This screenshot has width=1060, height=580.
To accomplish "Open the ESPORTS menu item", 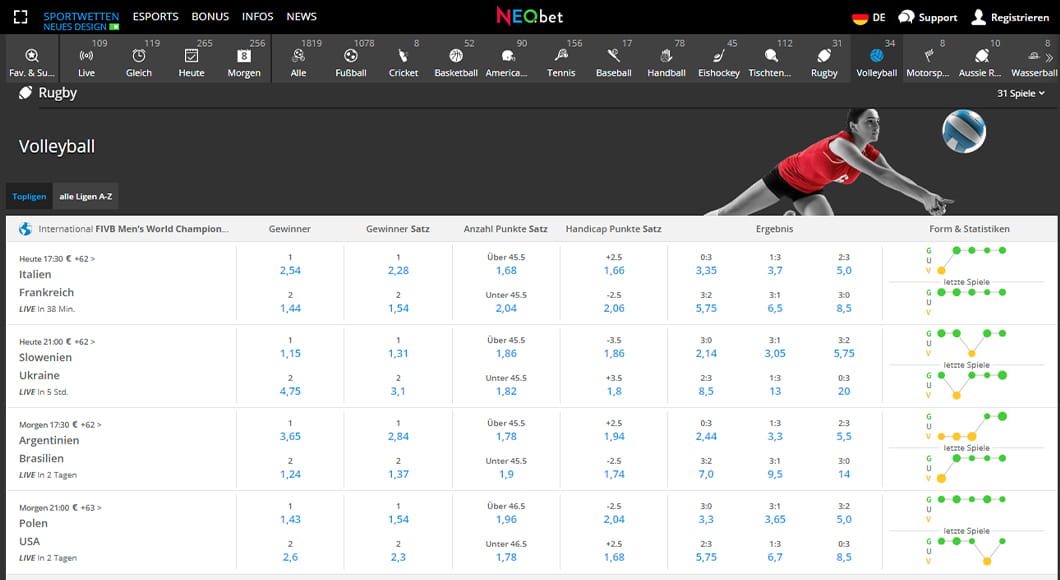I will point(155,16).
